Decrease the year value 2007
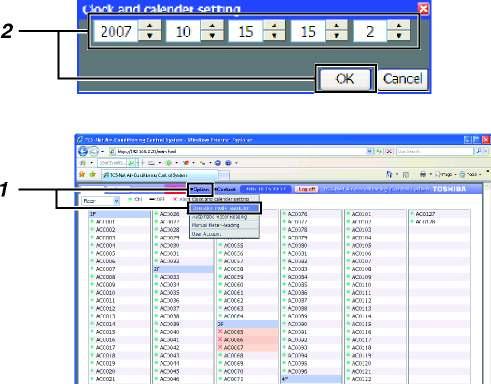 point(149,36)
